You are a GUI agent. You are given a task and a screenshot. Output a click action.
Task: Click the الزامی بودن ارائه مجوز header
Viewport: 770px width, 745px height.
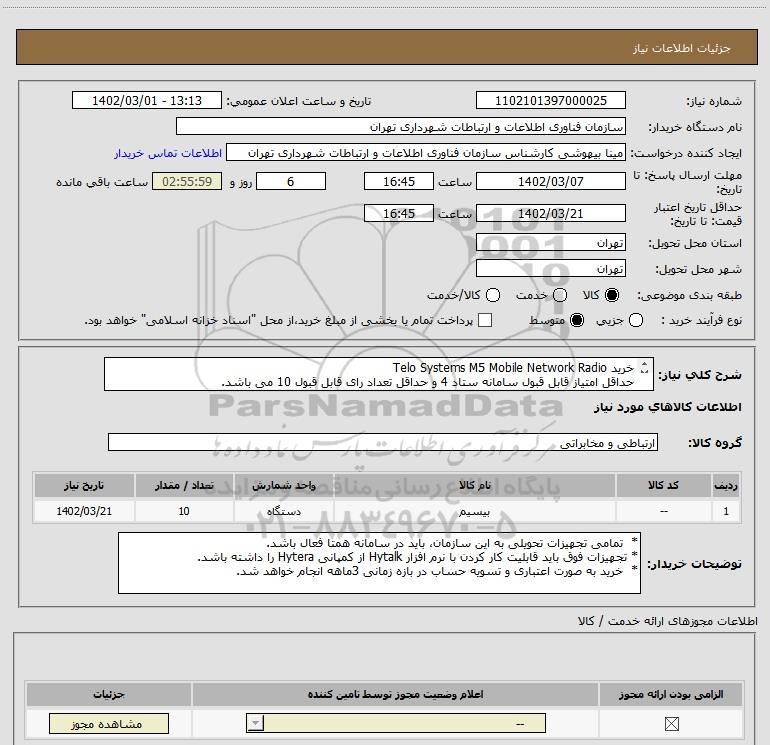pyautogui.click(x=671, y=694)
